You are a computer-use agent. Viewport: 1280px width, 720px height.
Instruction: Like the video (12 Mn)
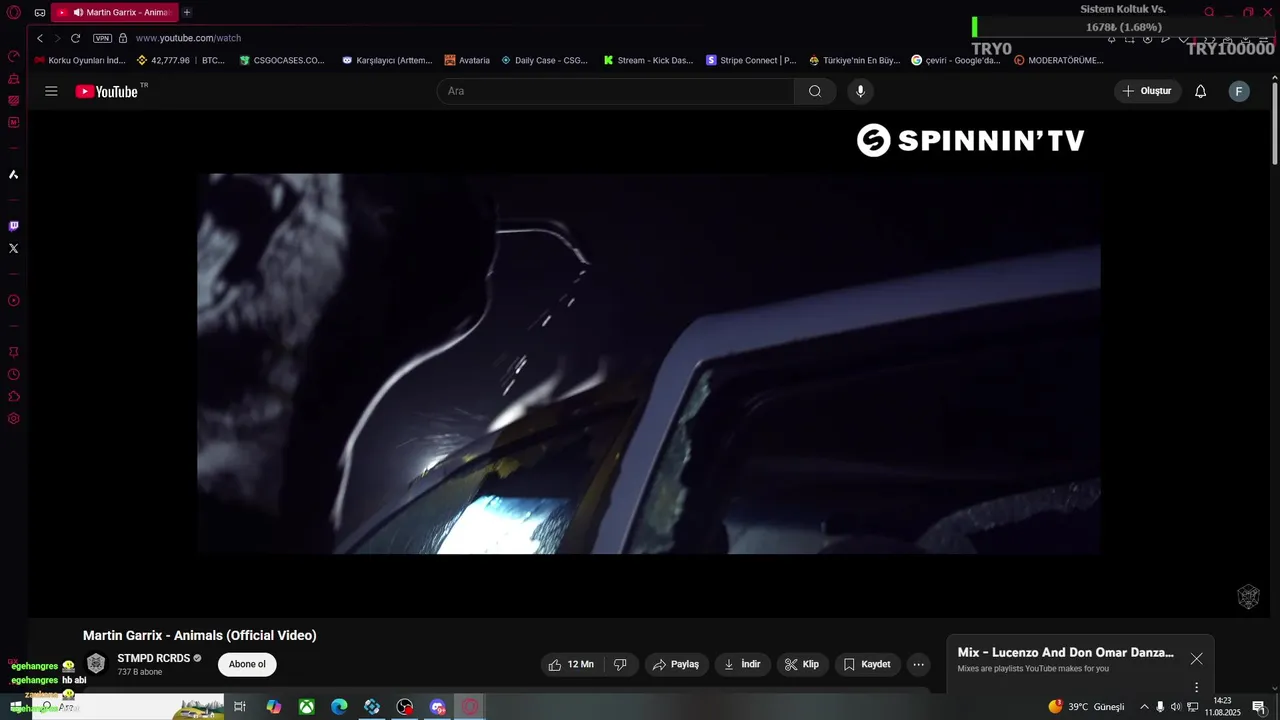click(572, 664)
